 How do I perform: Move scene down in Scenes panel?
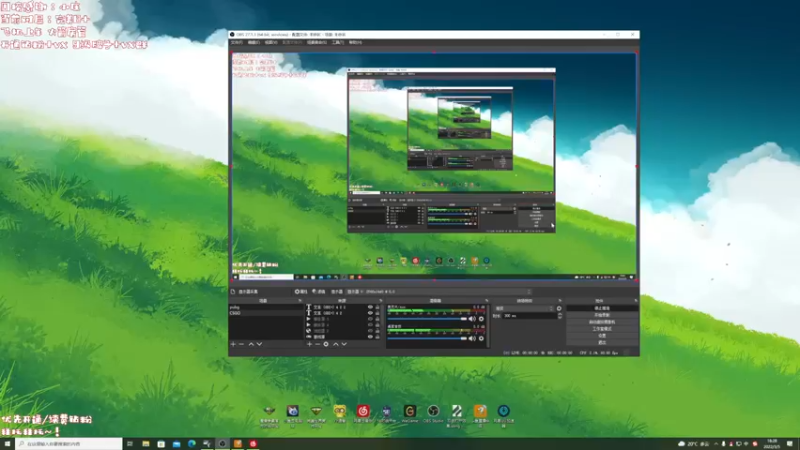coord(260,344)
